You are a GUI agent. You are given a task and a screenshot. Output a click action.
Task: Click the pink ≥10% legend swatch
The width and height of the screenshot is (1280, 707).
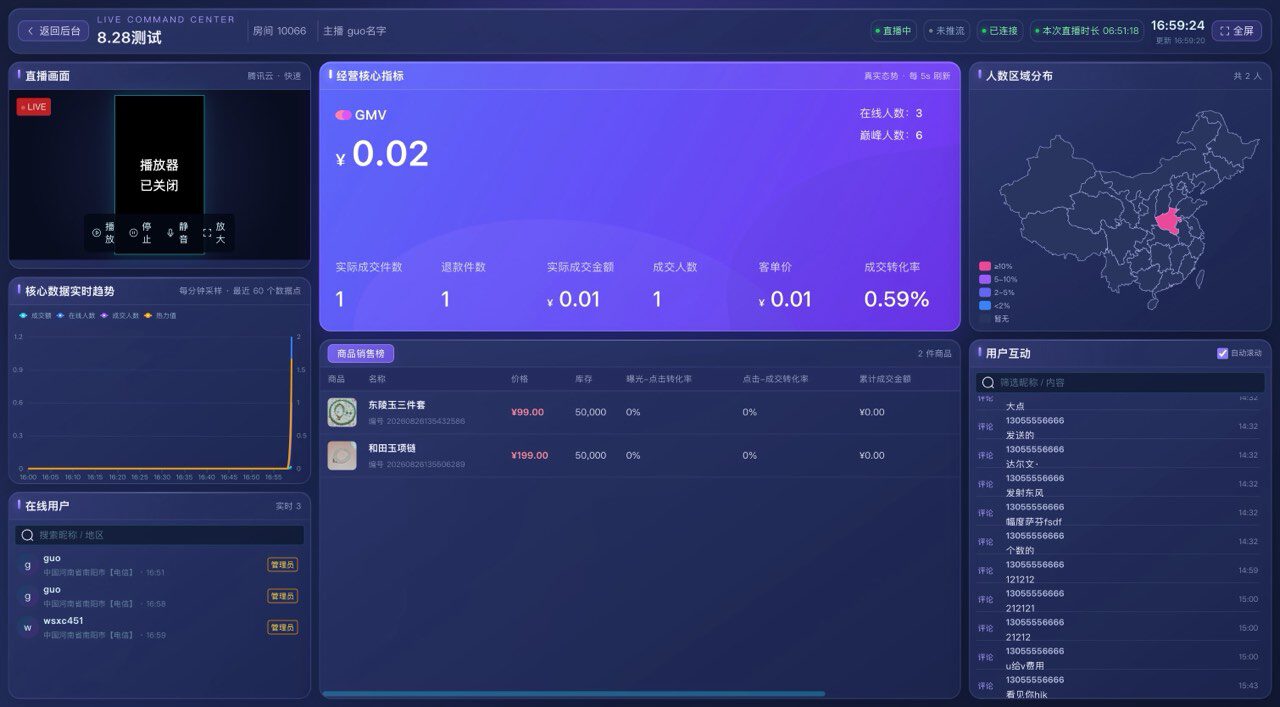point(985,266)
